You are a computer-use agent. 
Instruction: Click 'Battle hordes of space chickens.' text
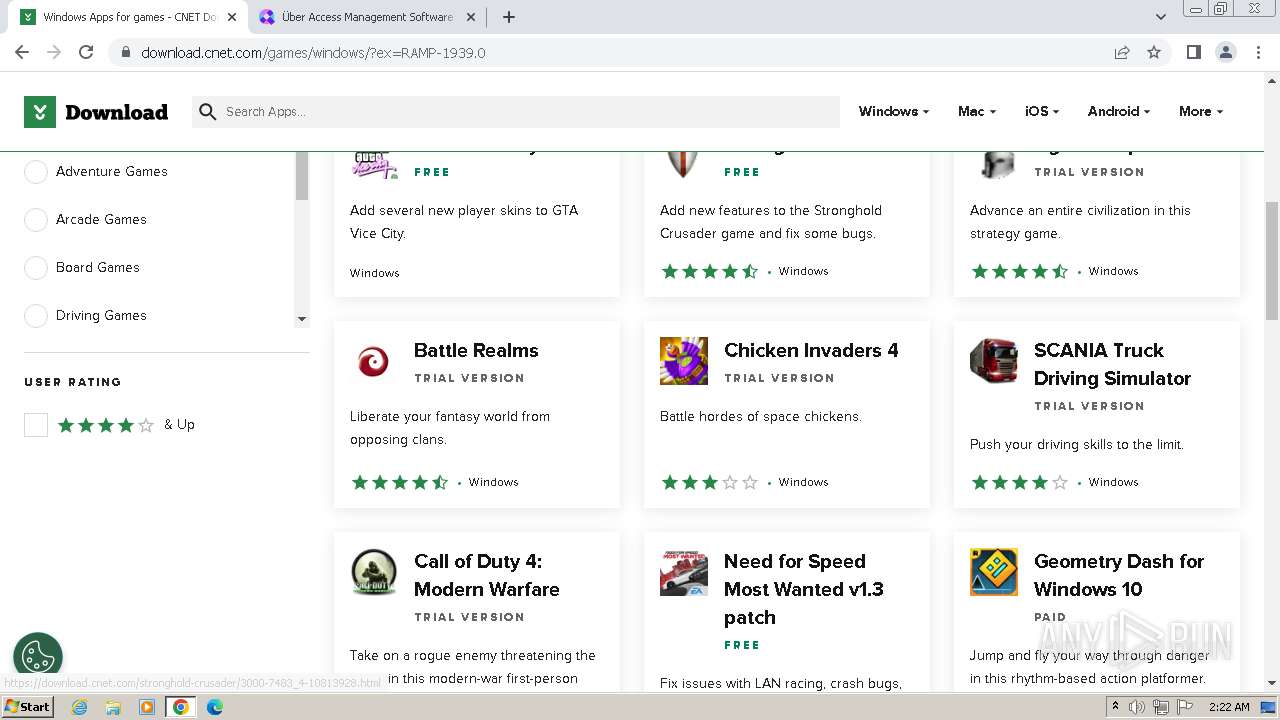[760, 417]
